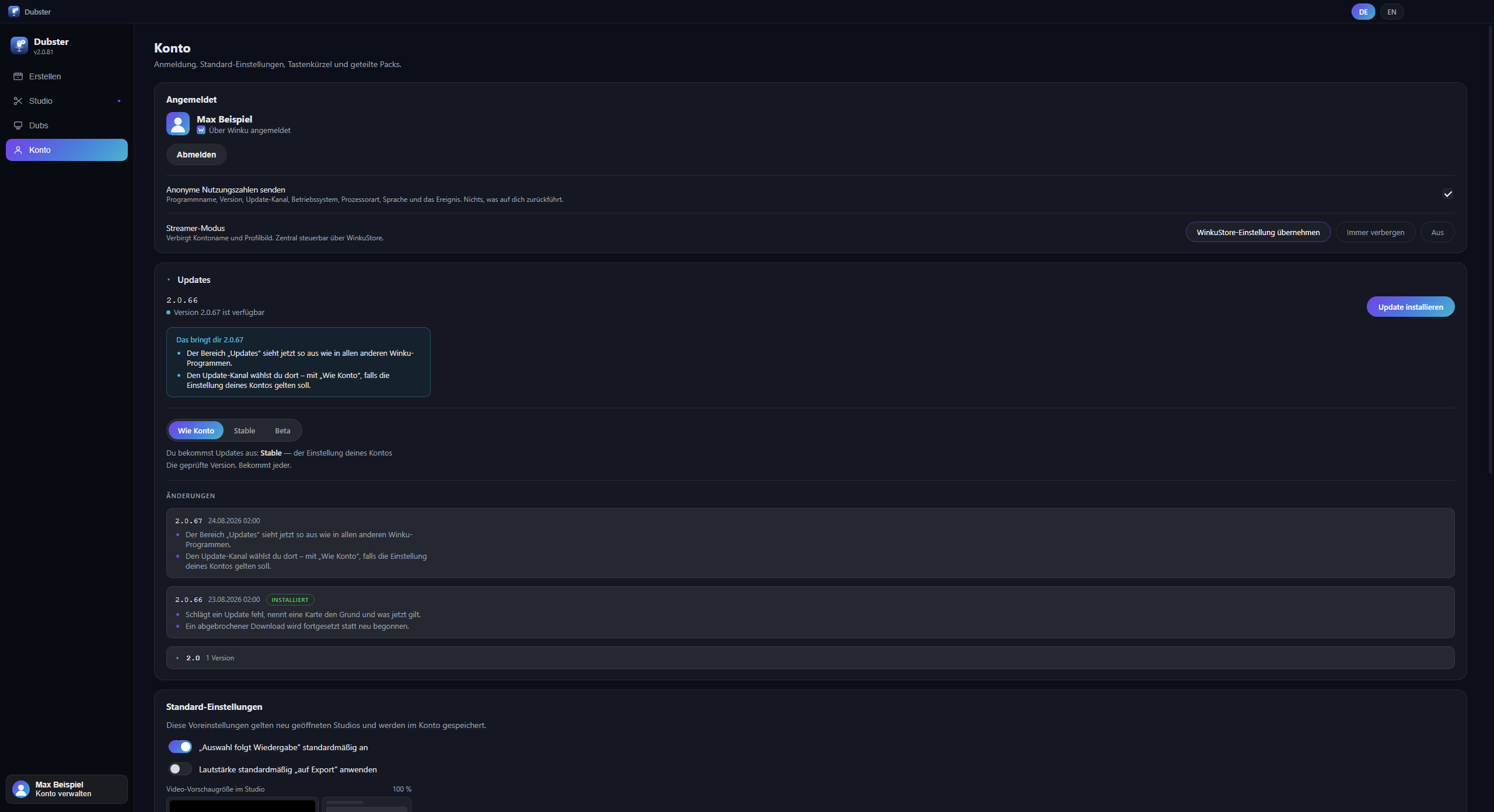Click the 'Das bringt dir 2.0.67' heading
The height and width of the screenshot is (812, 1494).
pyautogui.click(x=210, y=340)
